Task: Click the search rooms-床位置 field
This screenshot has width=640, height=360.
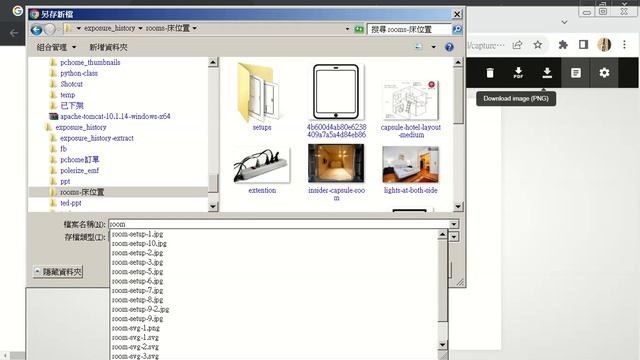Action: point(409,29)
